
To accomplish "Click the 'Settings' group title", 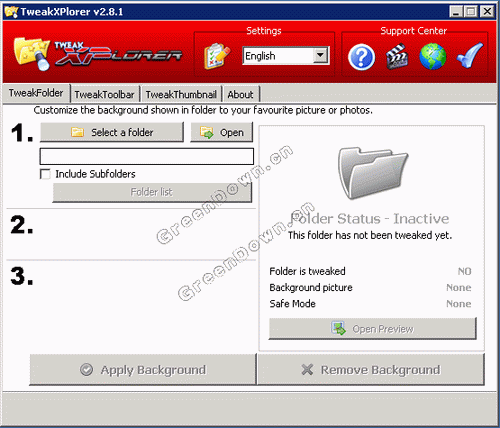I will point(264,31).
